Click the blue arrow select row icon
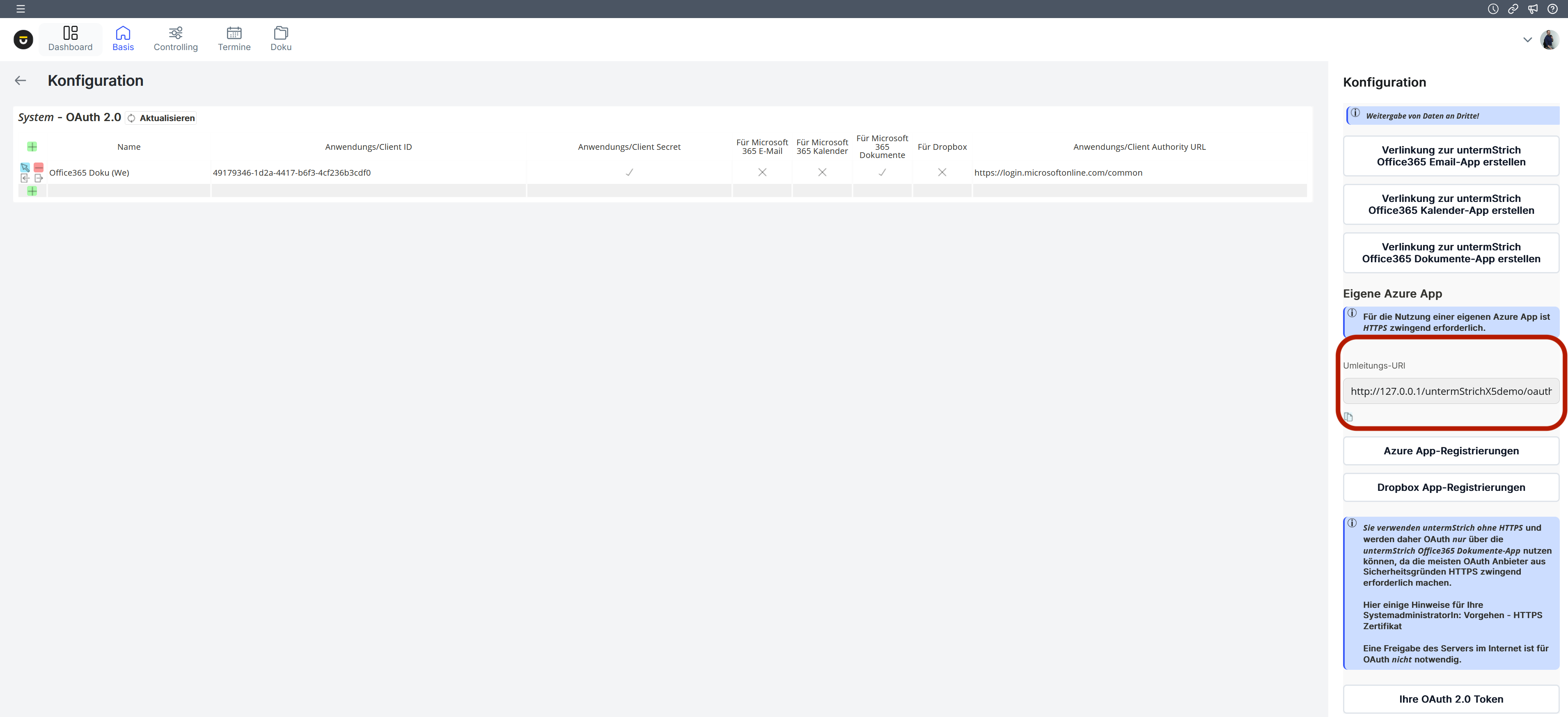 pyautogui.click(x=25, y=167)
